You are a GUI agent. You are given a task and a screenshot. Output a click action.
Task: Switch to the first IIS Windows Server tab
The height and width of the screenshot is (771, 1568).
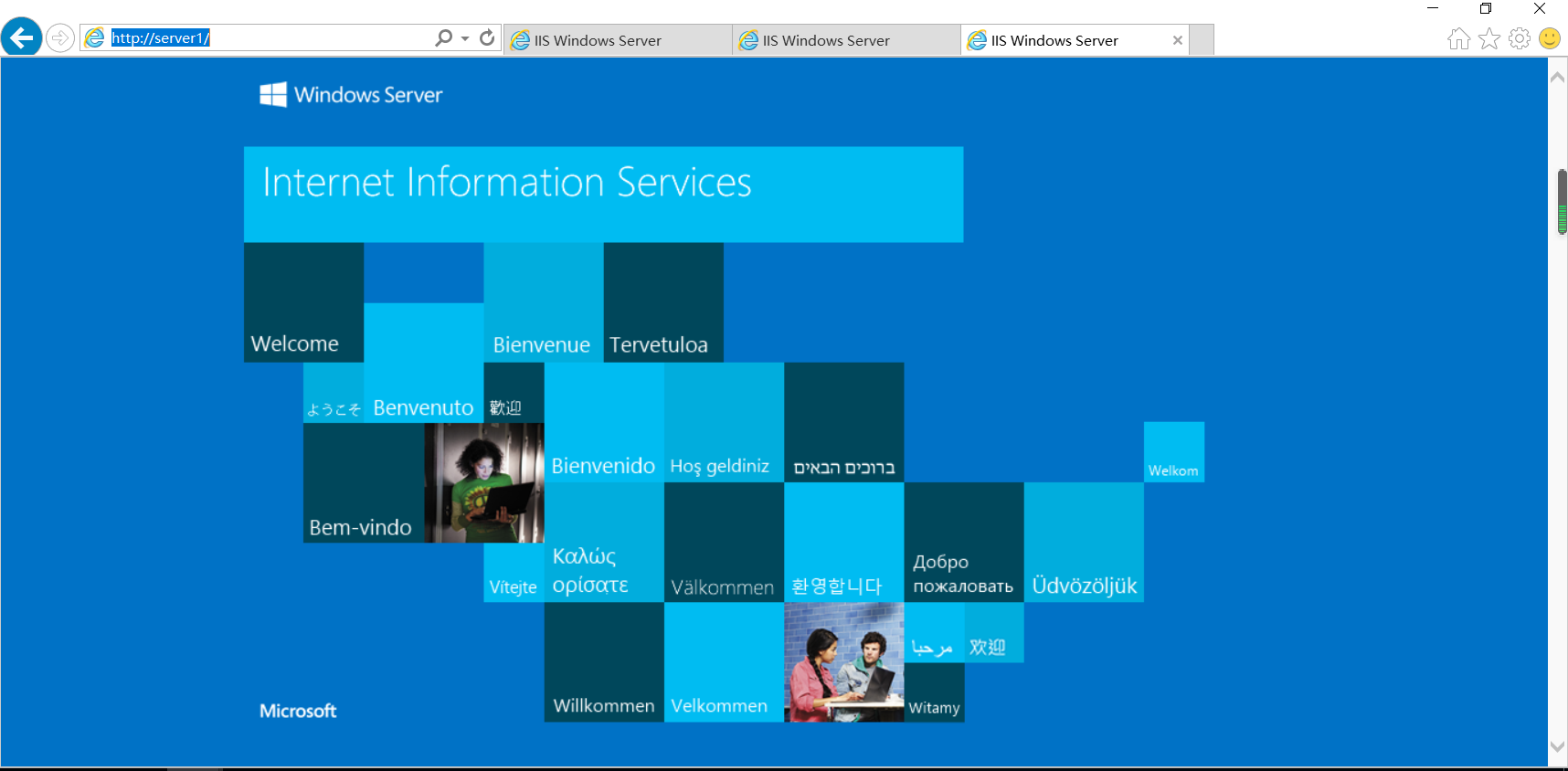(618, 40)
